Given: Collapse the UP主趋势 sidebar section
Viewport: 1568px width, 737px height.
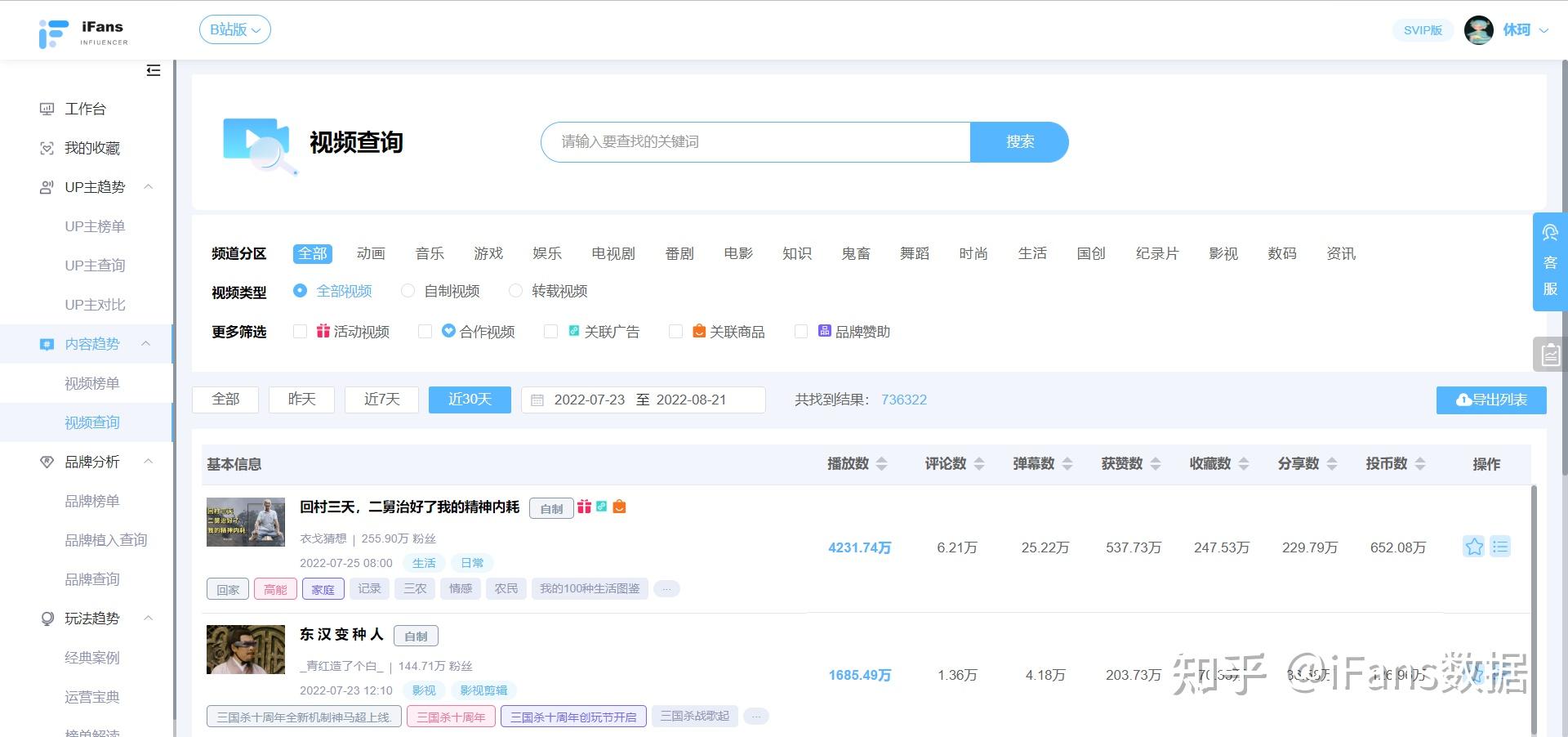Looking at the screenshot, I should [149, 187].
